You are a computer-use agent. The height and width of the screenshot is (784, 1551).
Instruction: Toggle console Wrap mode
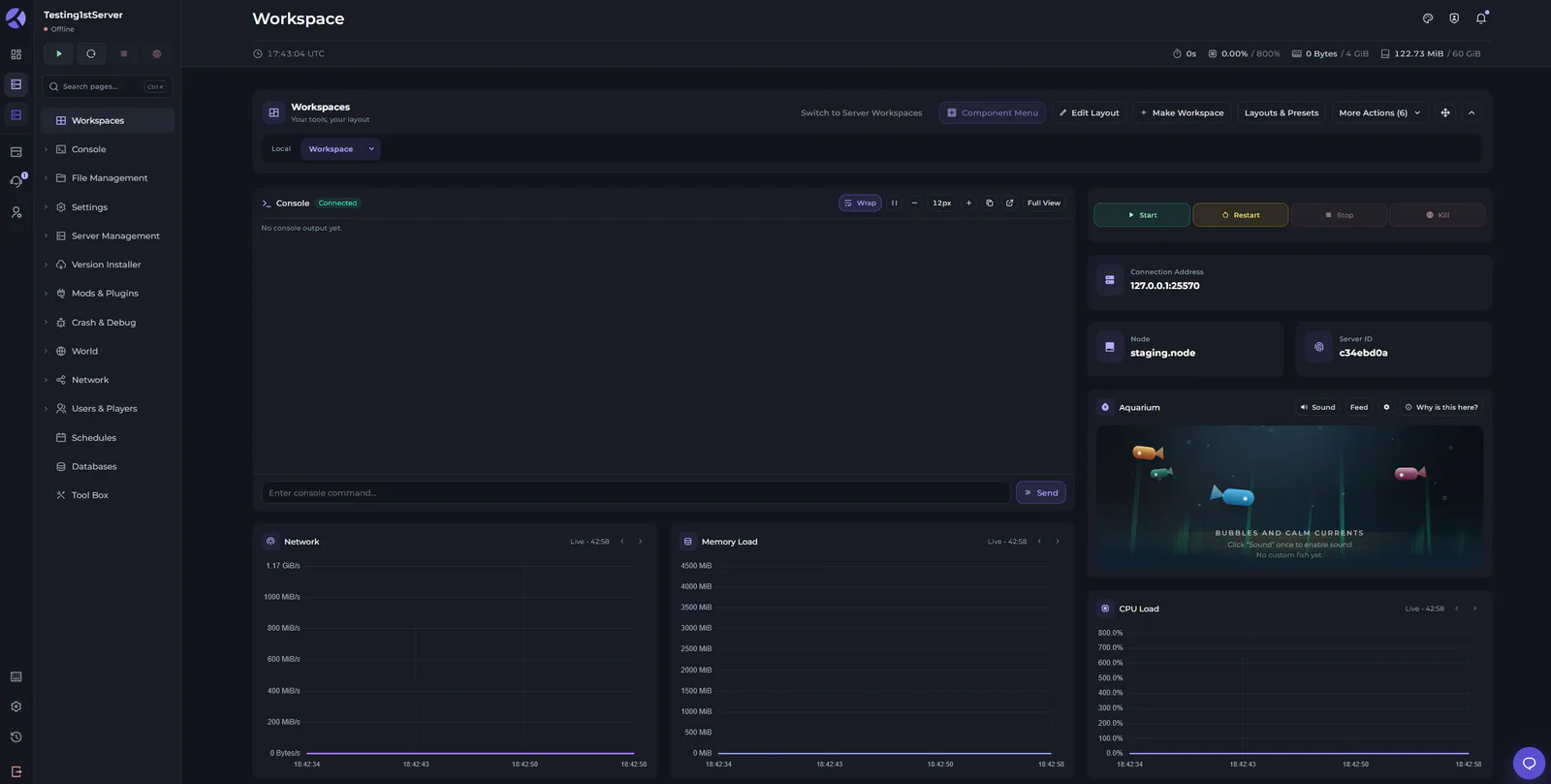coord(861,204)
